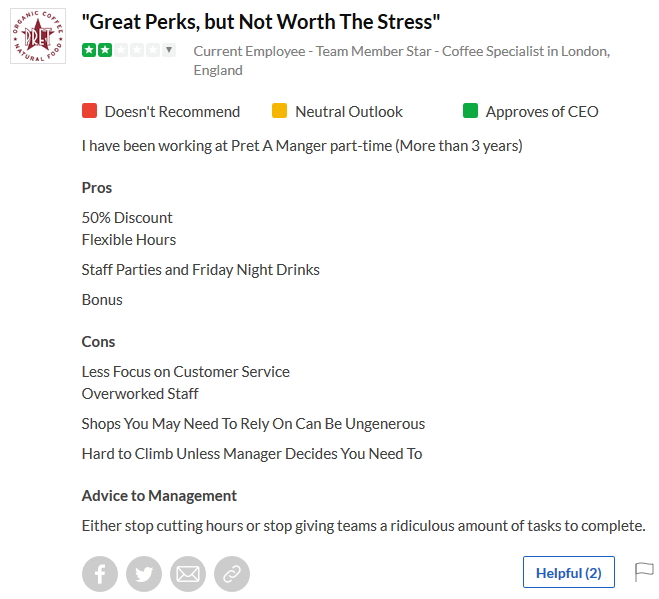The height and width of the screenshot is (599, 659).
Task: Copy review link with chain icon
Action: 232,574
